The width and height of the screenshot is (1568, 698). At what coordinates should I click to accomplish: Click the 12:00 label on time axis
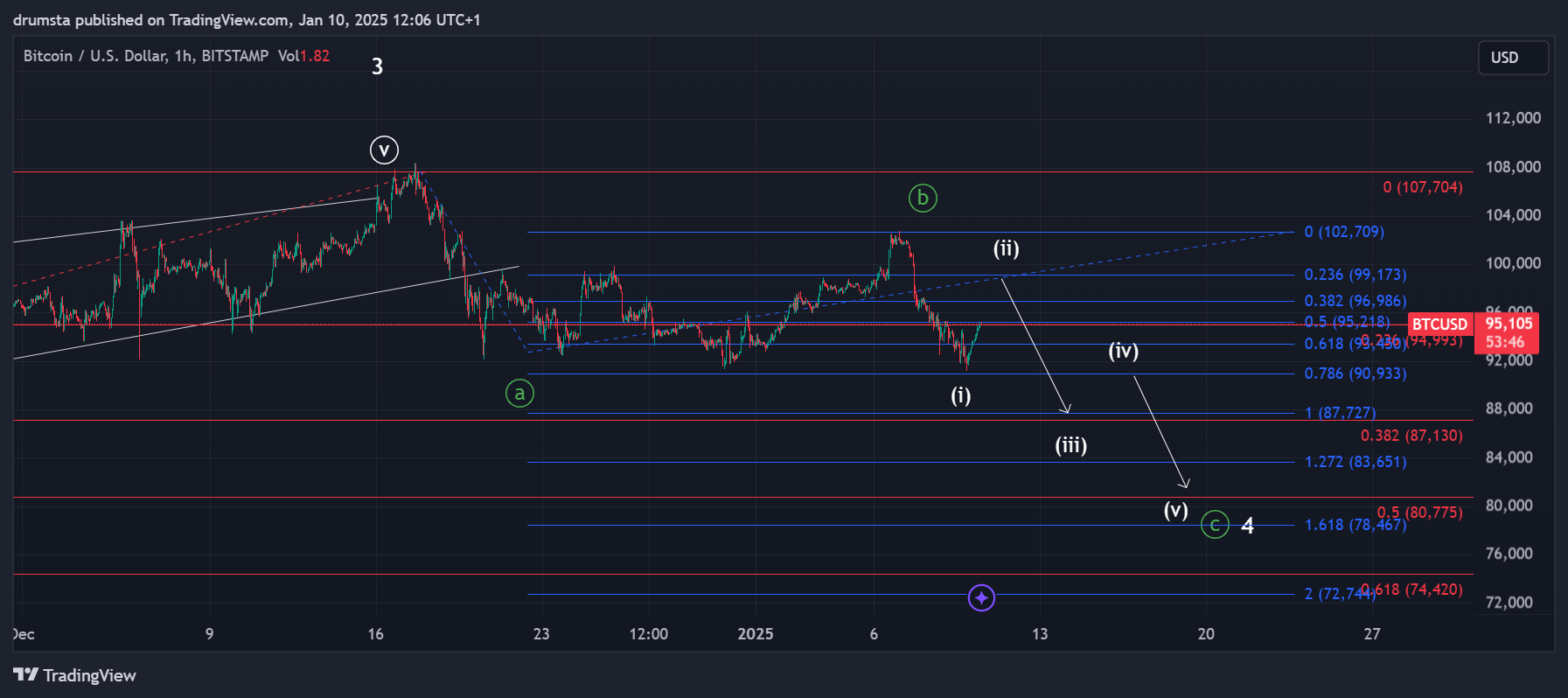[649, 634]
